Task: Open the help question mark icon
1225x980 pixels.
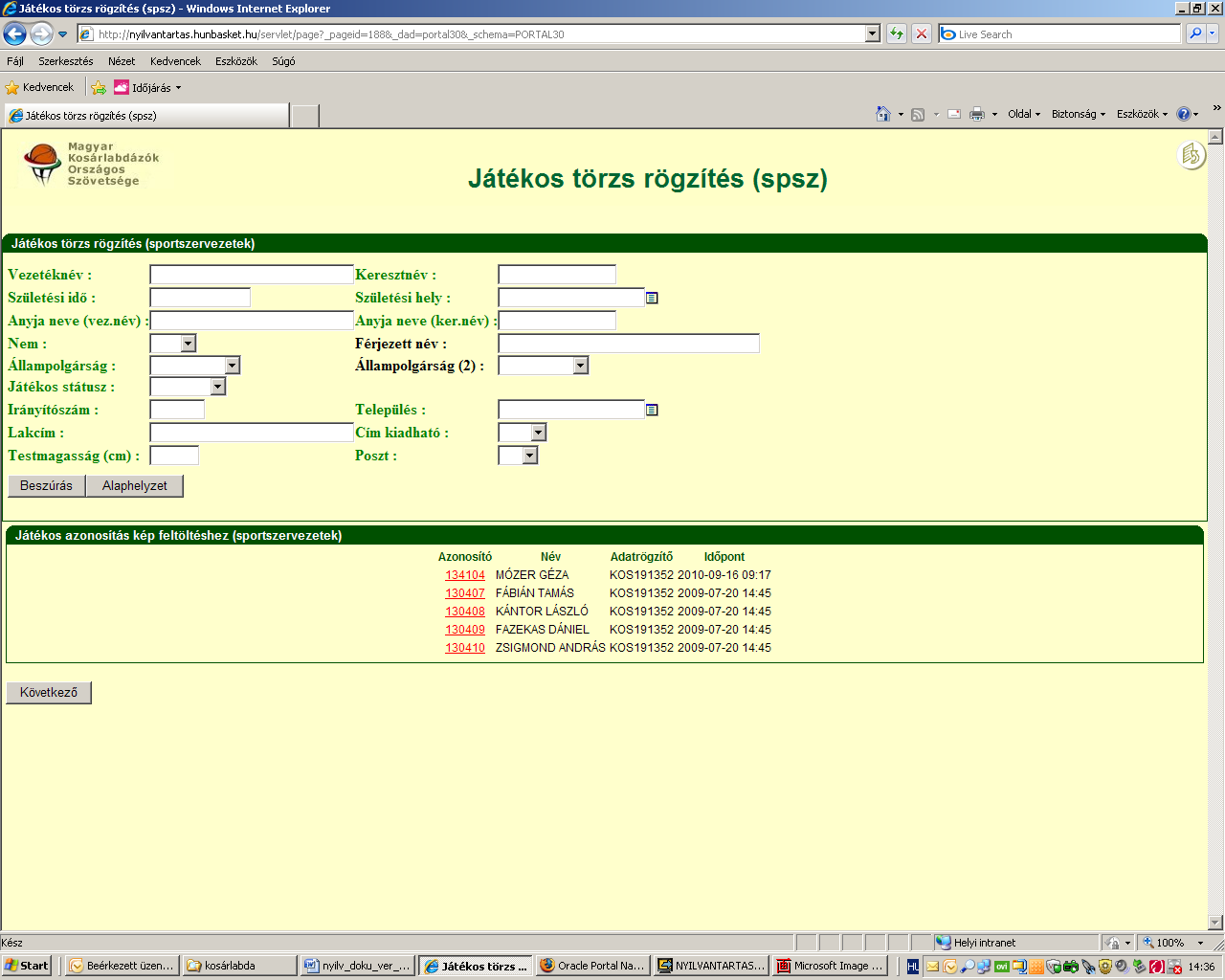Action: click(x=1184, y=114)
